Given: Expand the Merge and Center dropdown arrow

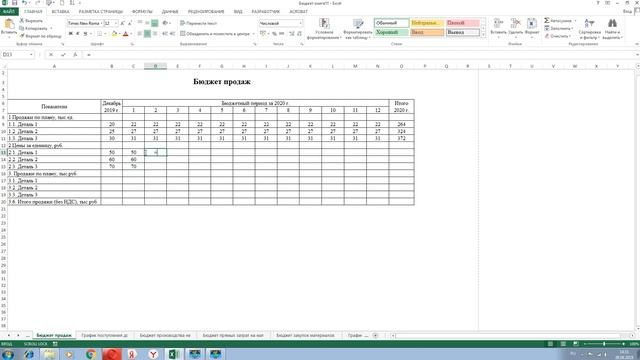Looking at the screenshot, I should pyautogui.click(x=253, y=33).
